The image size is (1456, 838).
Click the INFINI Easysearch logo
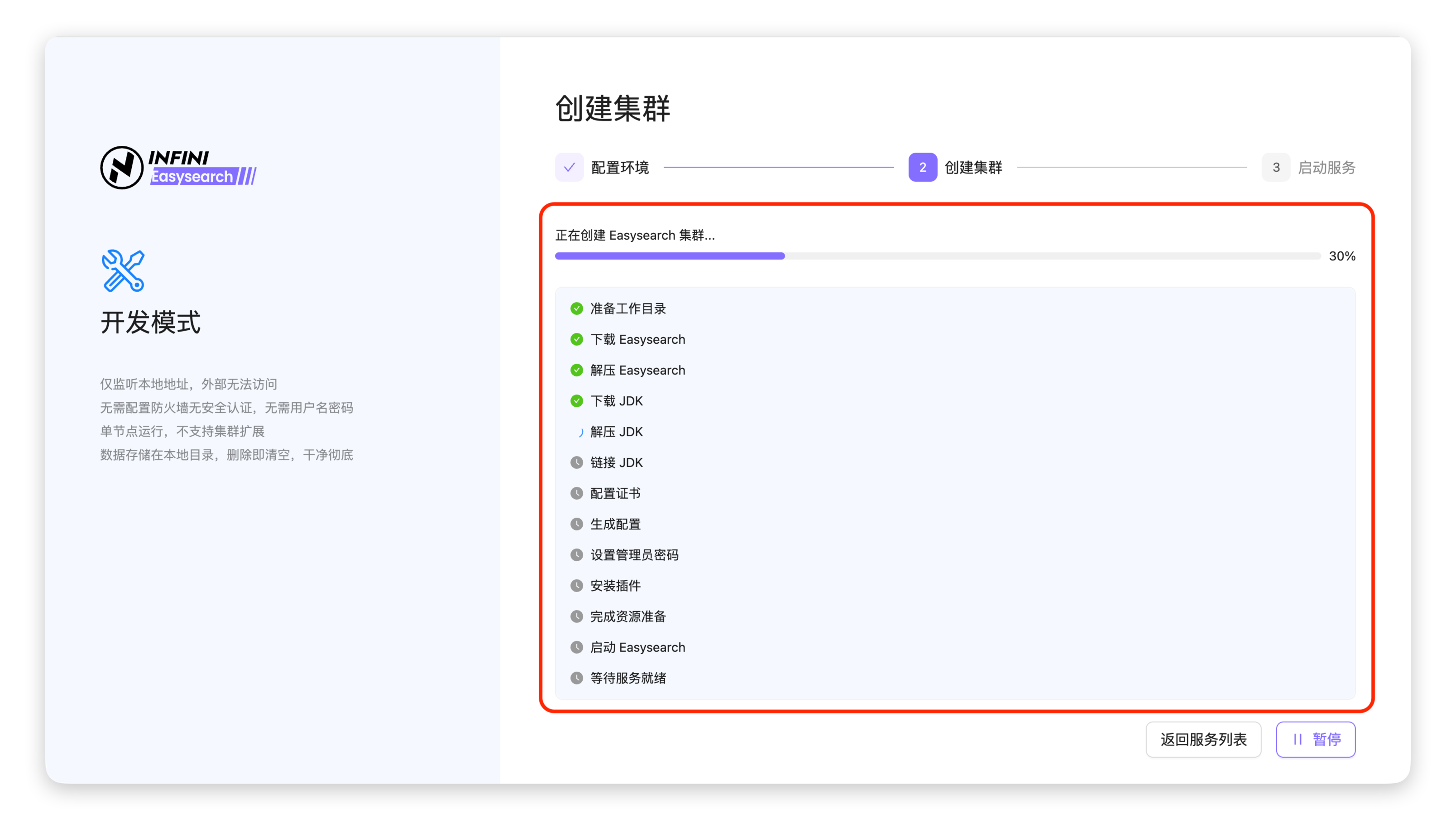(x=178, y=168)
